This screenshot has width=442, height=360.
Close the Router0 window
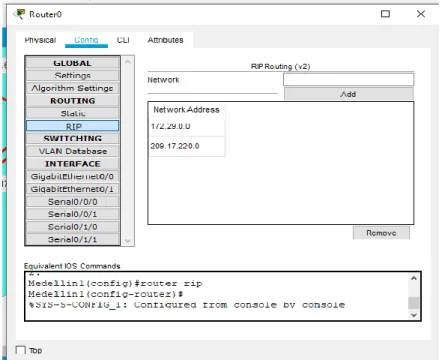421,14
